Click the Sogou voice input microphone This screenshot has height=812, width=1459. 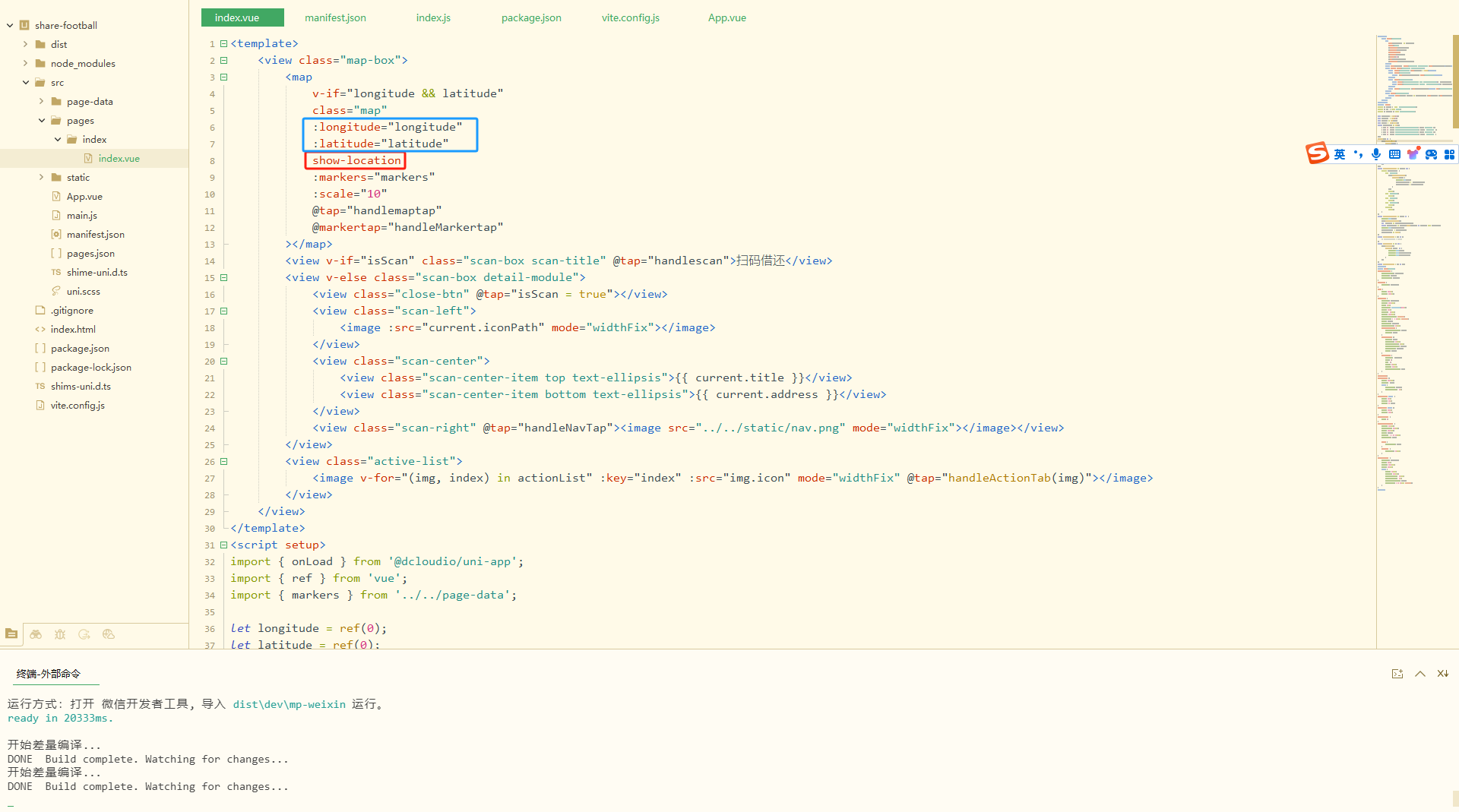click(x=1376, y=154)
